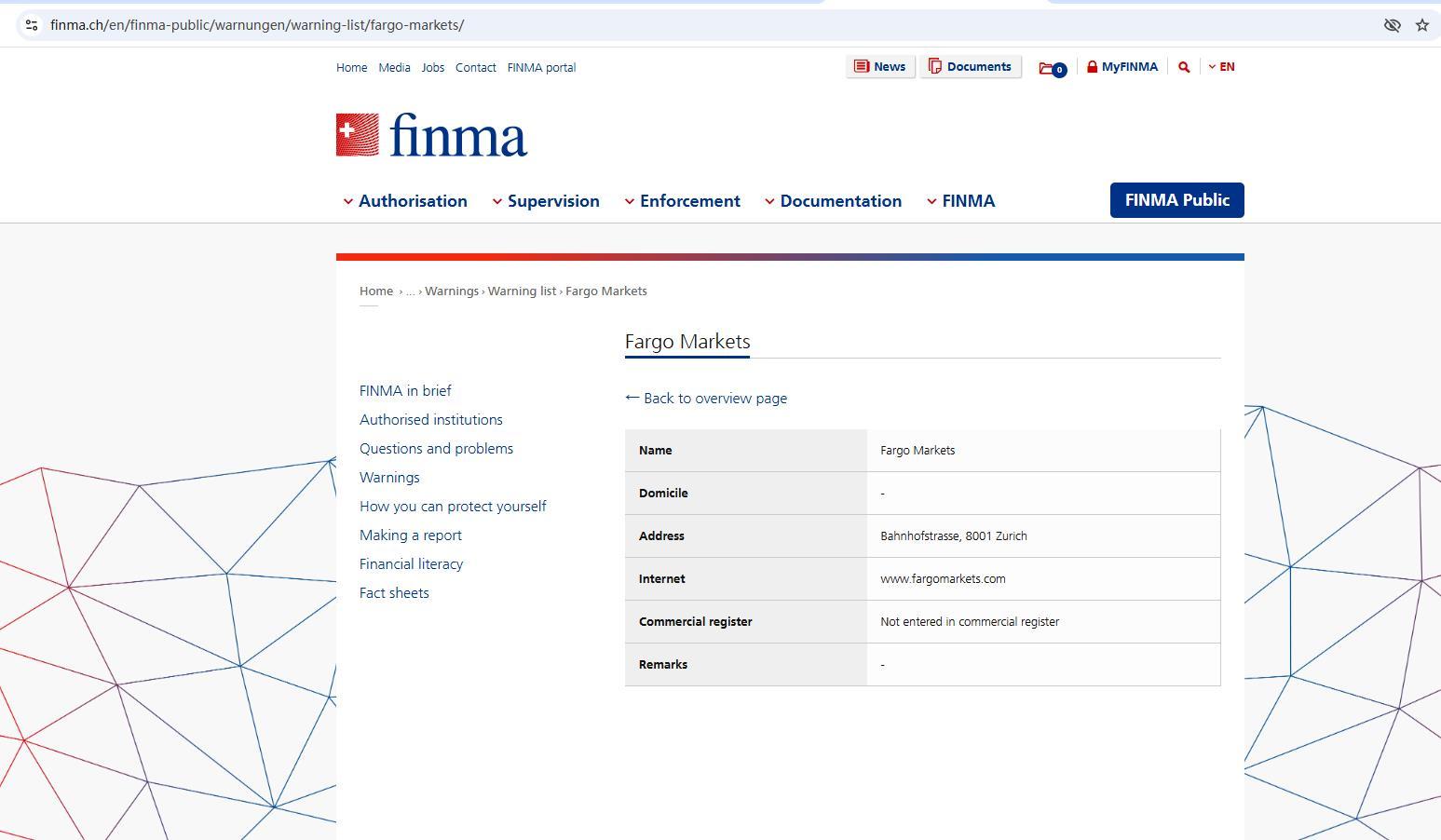This screenshot has height=840, width=1441.
Task: Open How you can protect yourself
Action: click(x=453, y=507)
